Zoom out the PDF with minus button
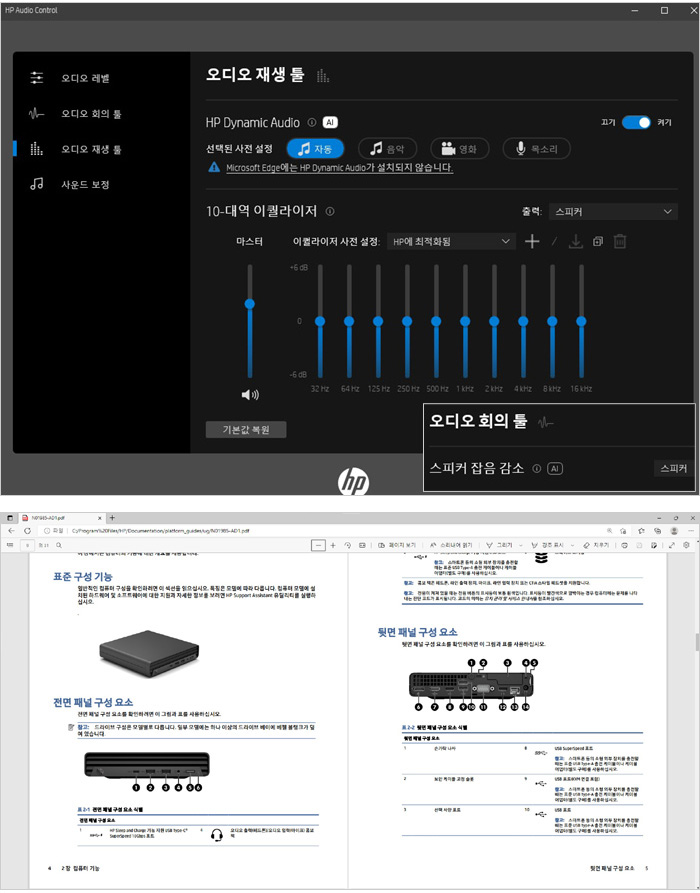700x893 pixels. coord(318,546)
